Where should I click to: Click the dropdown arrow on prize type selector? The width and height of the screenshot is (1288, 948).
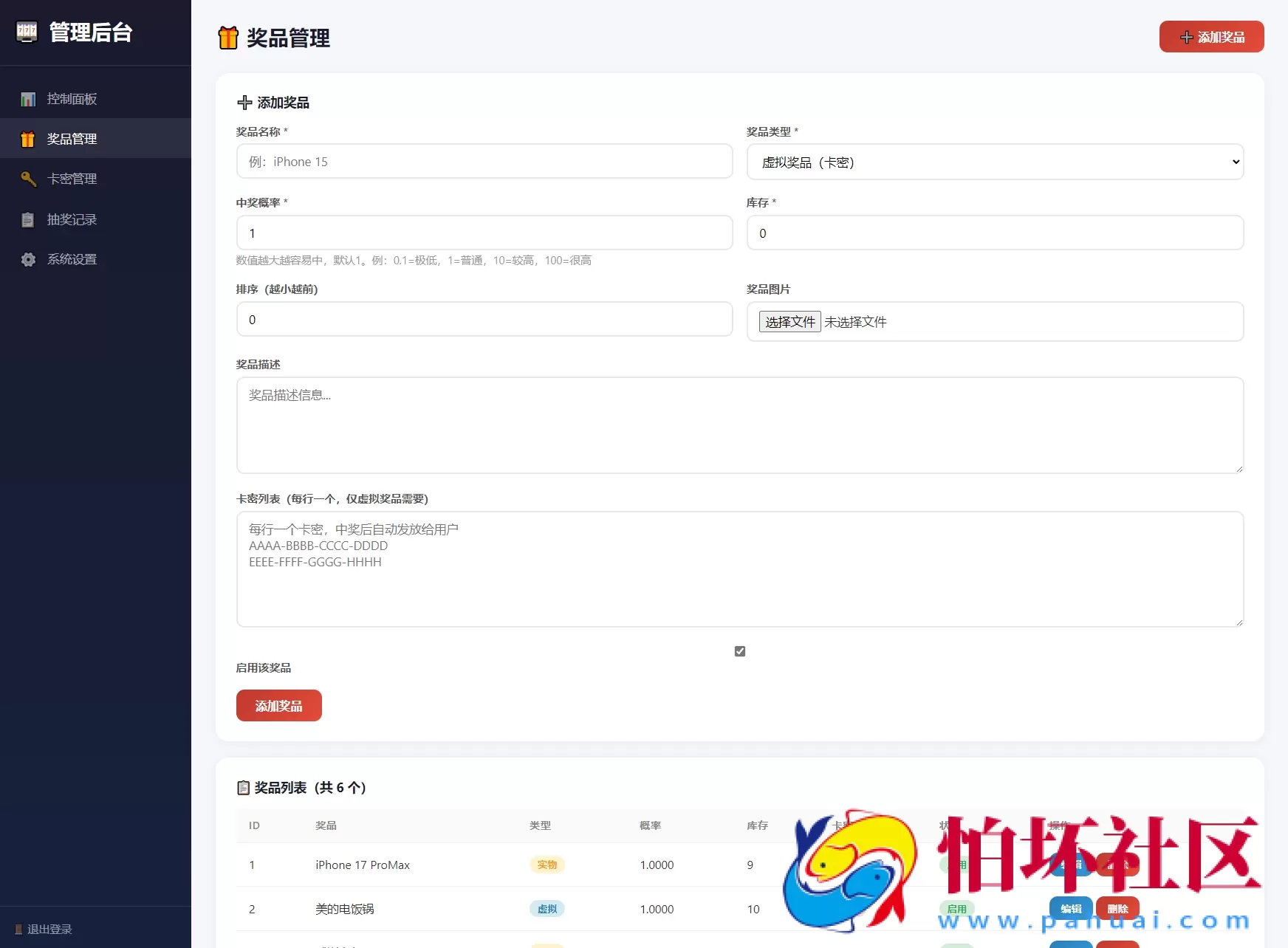click(1235, 162)
